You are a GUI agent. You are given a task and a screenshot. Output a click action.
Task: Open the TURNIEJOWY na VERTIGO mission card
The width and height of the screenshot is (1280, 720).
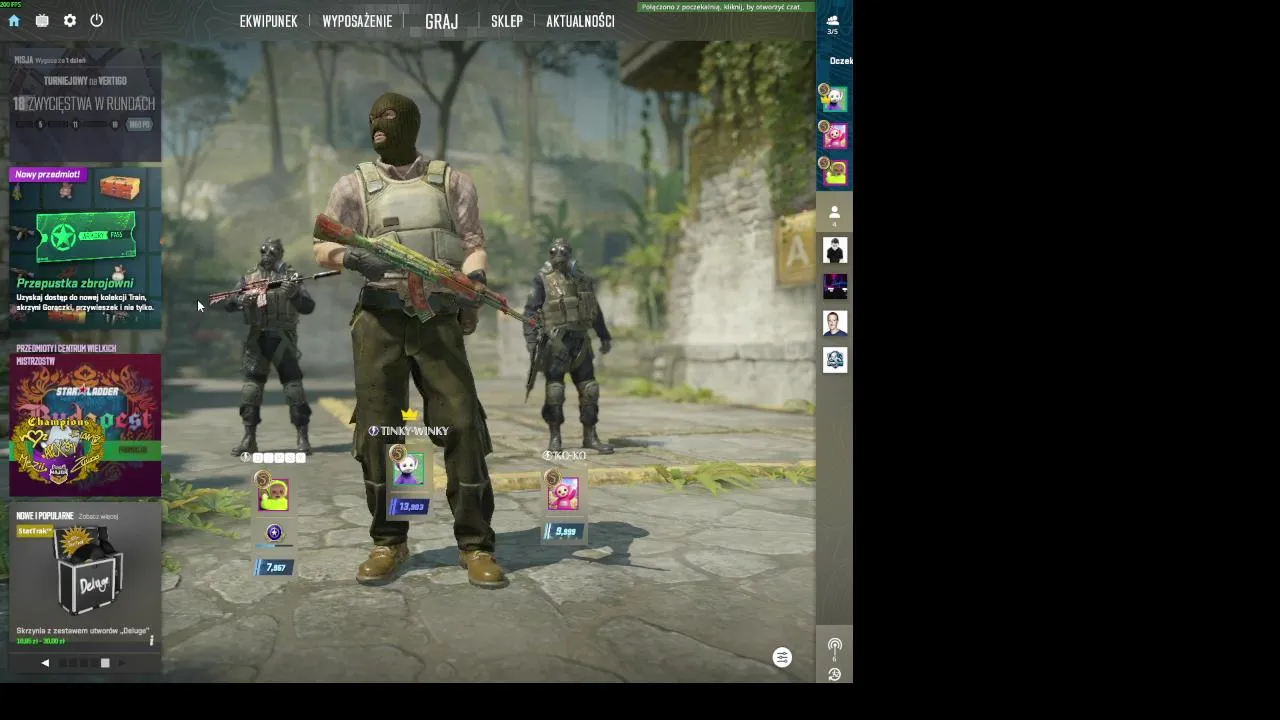point(85,106)
